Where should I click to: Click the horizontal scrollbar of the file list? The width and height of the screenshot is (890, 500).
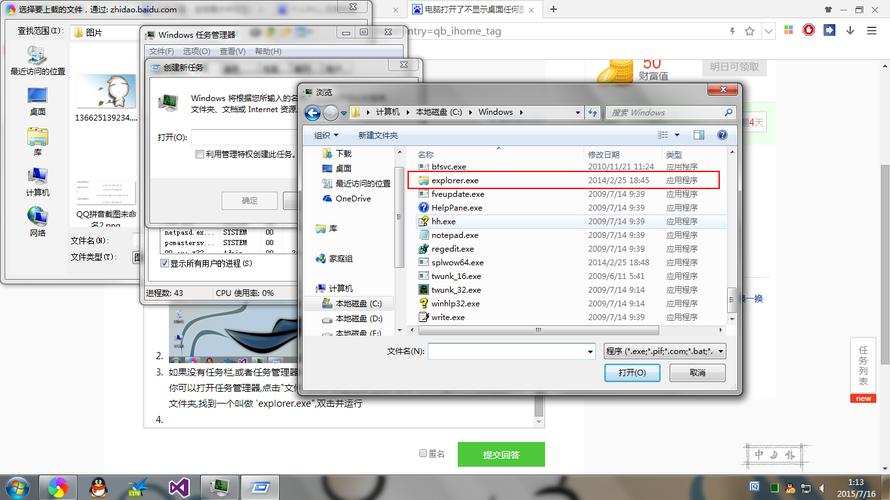(x=538, y=330)
